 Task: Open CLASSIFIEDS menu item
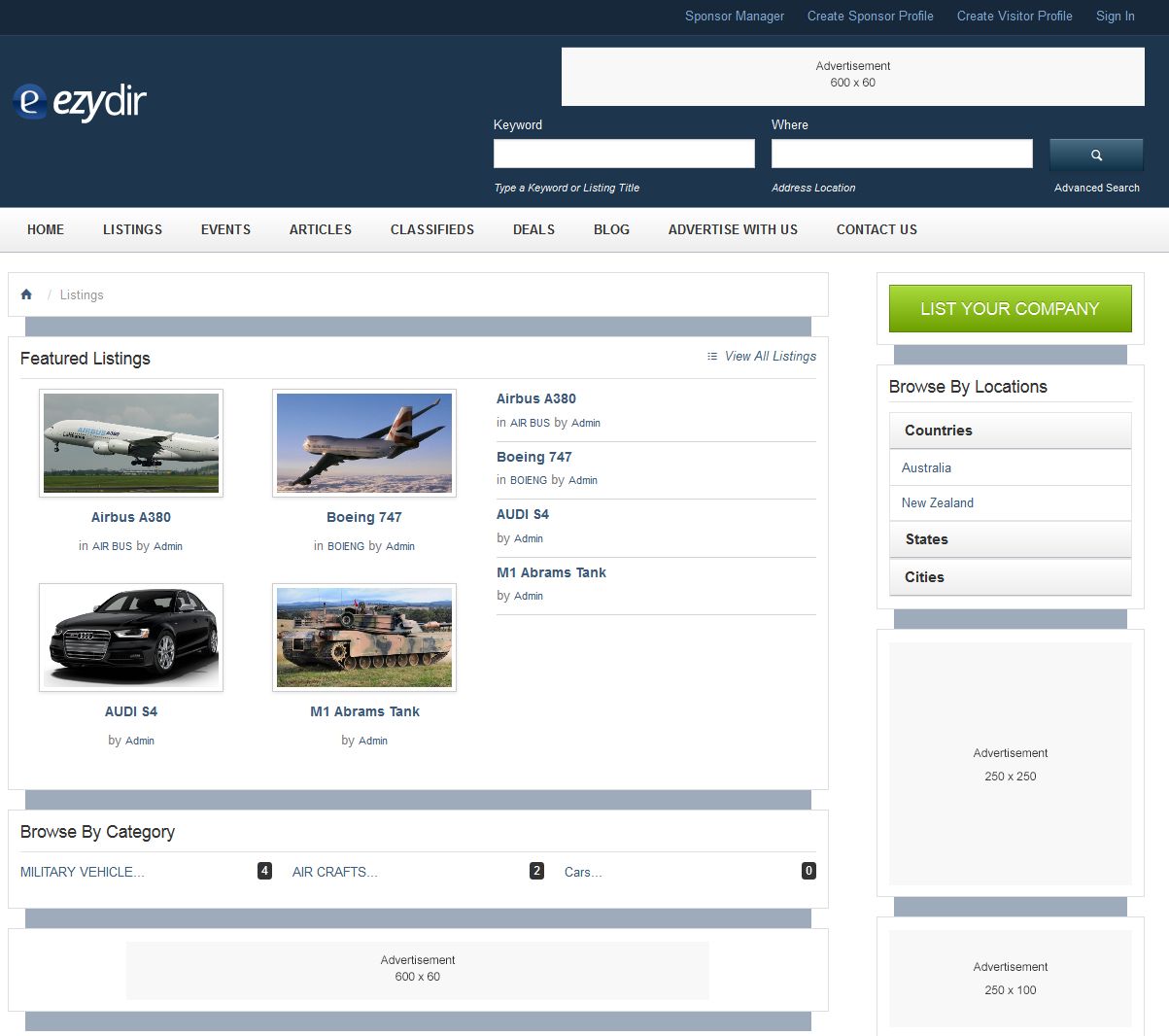(432, 229)
